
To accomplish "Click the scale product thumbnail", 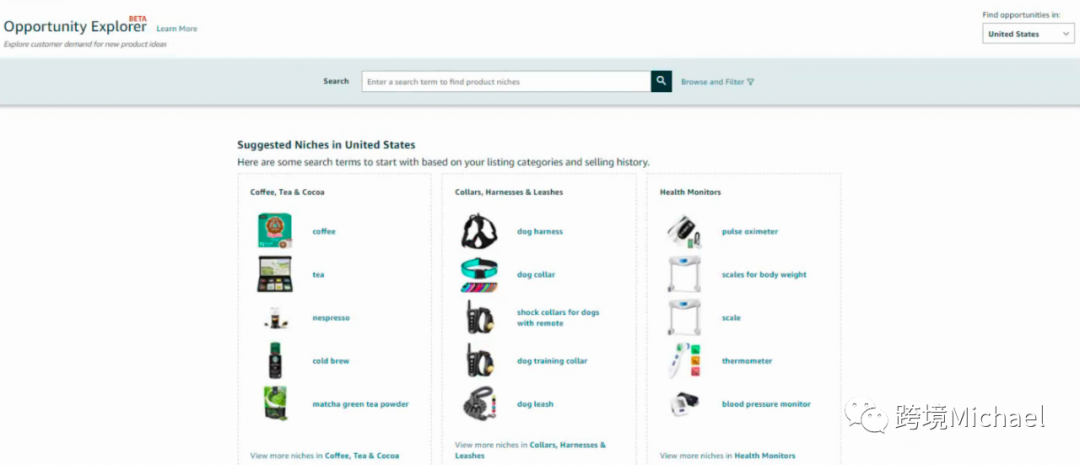I will [x=685, y=318].
